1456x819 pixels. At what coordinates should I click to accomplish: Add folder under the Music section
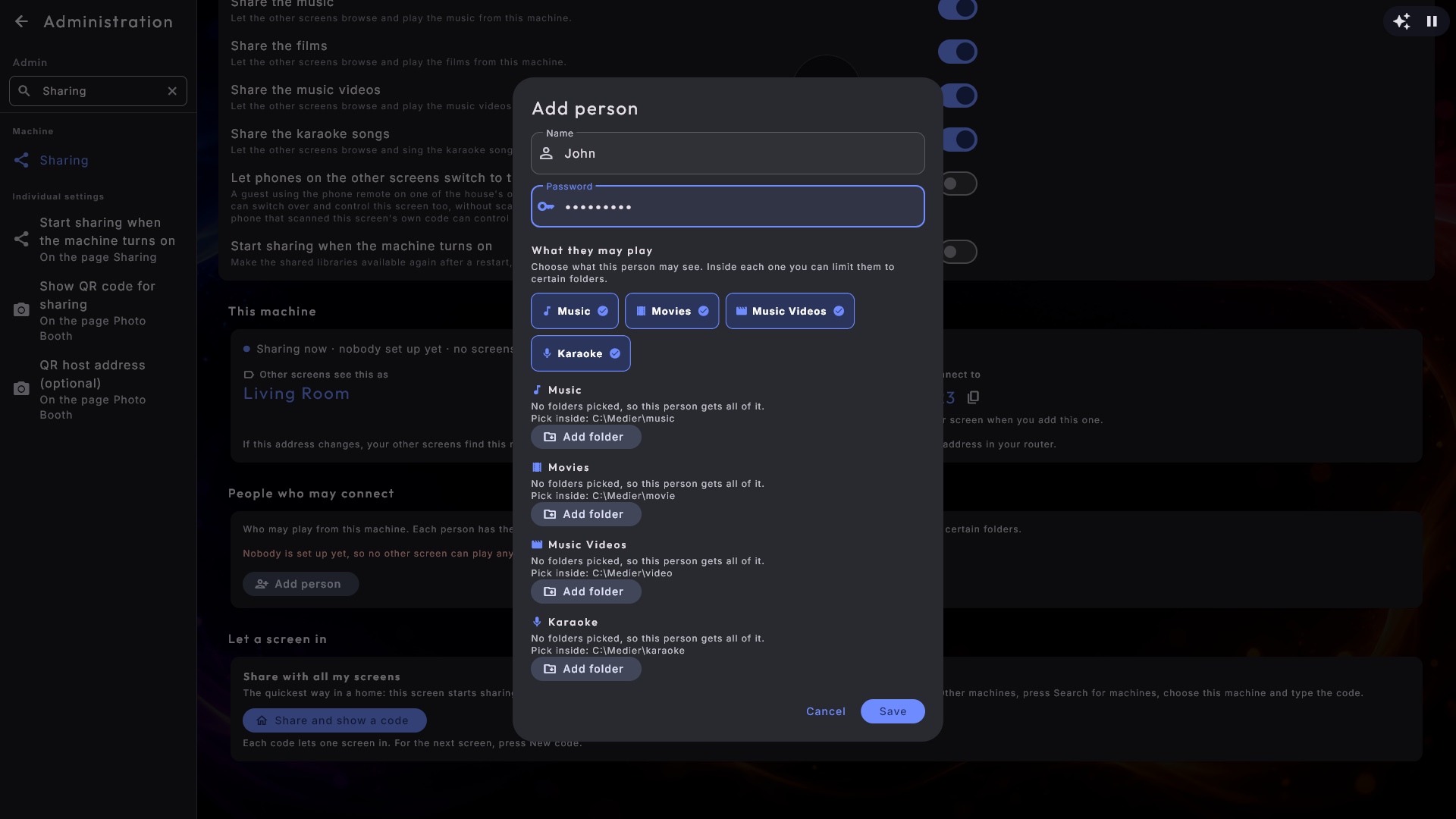pos(586,437)
